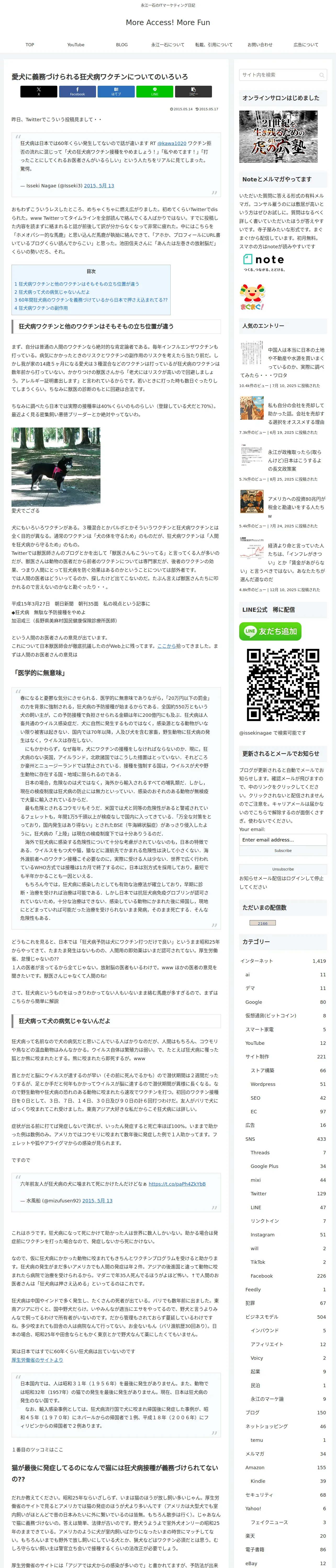Open the t.co/paPh4ZkYbB tweet link
336x1568 pixels.
177,1184
